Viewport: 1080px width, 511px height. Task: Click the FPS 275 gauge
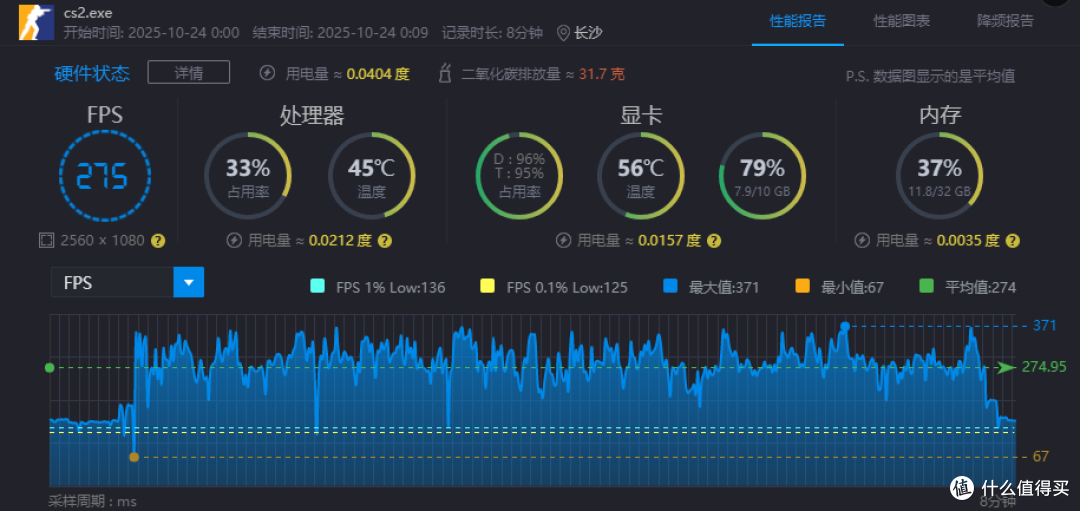[x=105, y=176]
